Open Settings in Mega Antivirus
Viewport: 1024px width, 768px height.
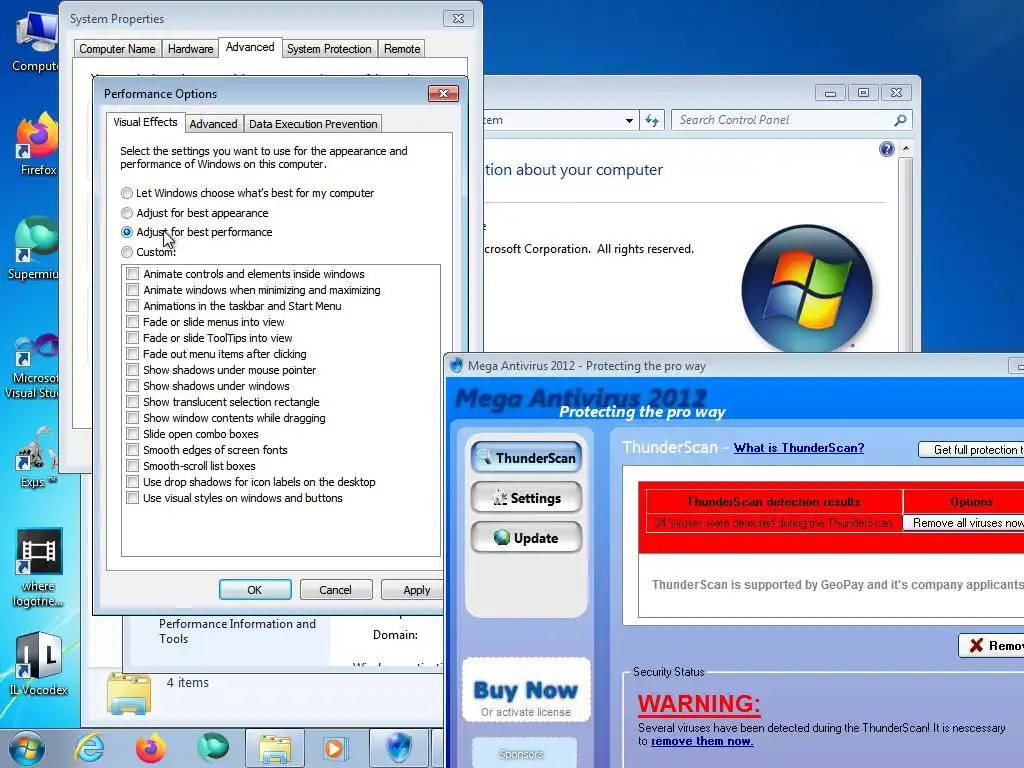click(526, 498)
